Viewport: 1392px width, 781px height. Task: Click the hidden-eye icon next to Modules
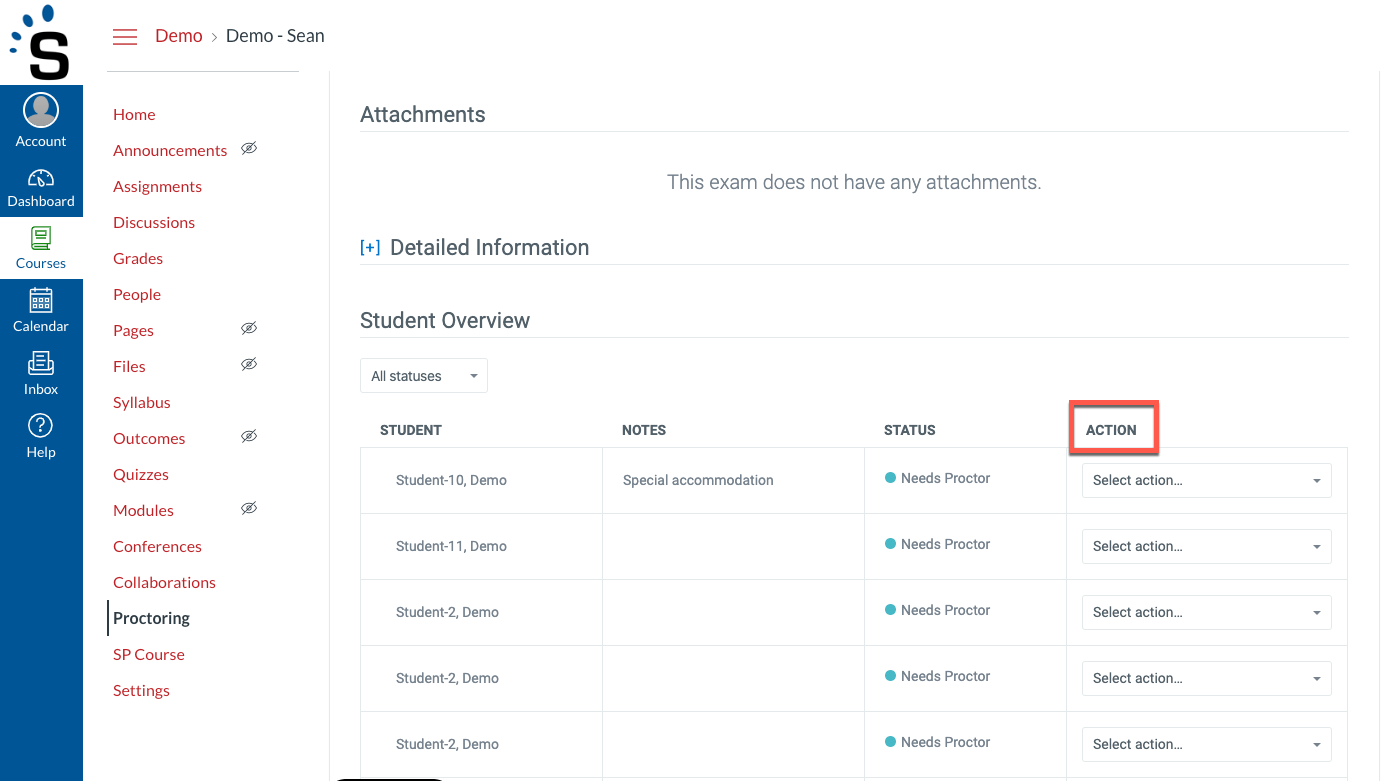tap(249, 509)
